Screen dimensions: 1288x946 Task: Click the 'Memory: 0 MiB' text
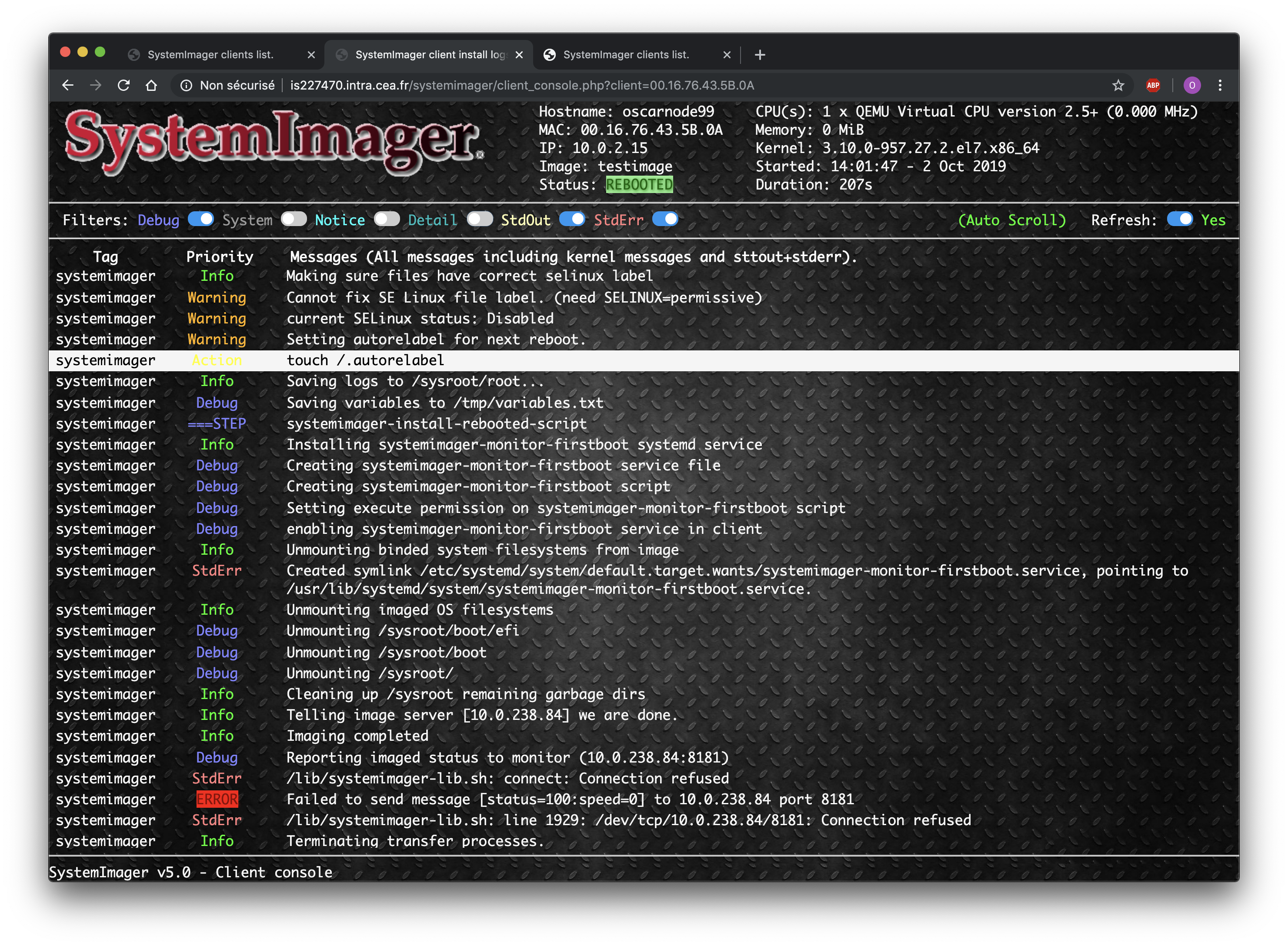809,130
